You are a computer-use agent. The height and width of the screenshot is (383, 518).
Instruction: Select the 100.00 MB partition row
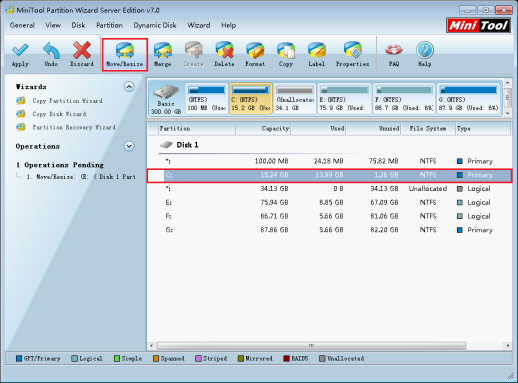pos(329,161)
